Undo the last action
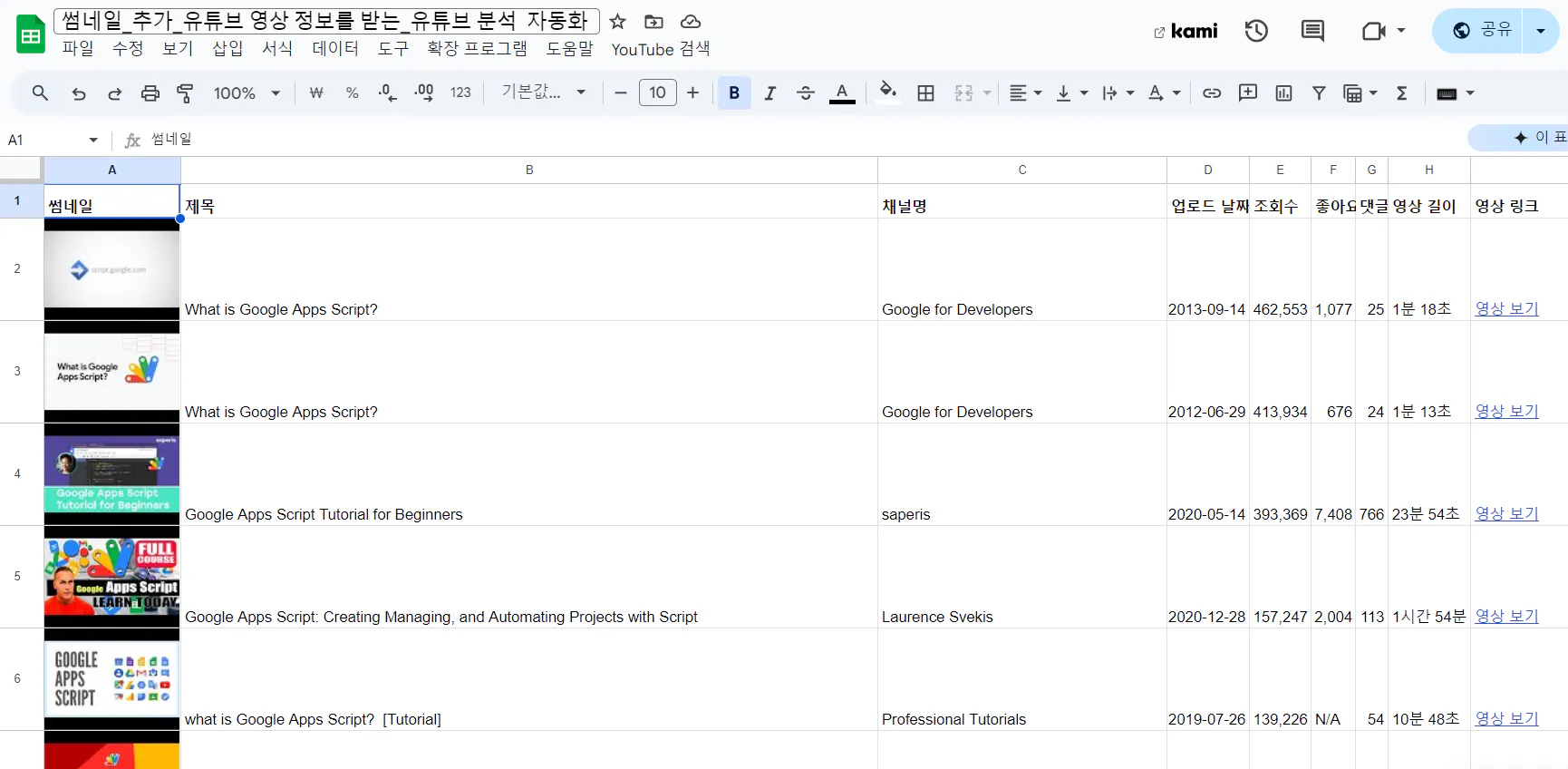 tap(79, 92)
